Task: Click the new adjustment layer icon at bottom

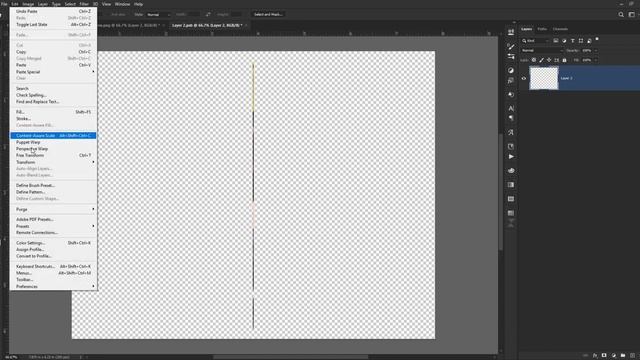Action: 613,356
